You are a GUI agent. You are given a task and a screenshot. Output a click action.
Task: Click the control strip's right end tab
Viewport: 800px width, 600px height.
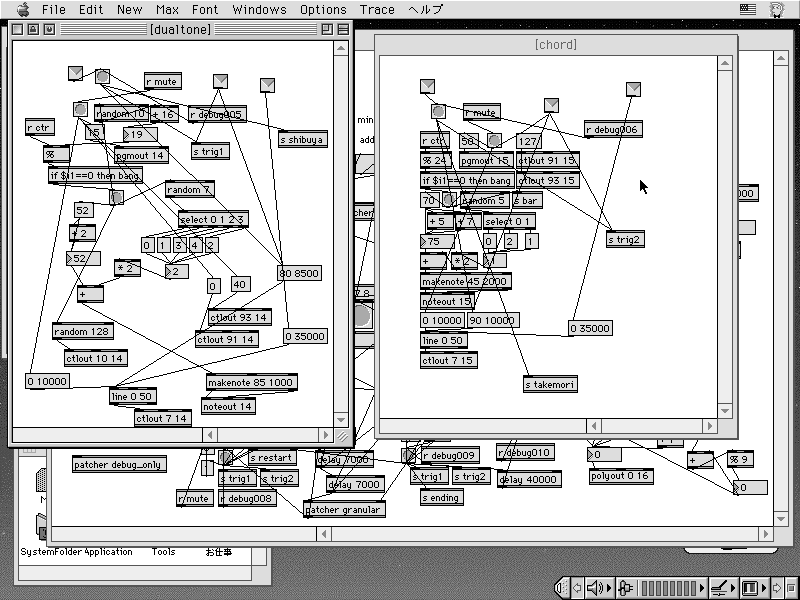(x=791, y=588)
